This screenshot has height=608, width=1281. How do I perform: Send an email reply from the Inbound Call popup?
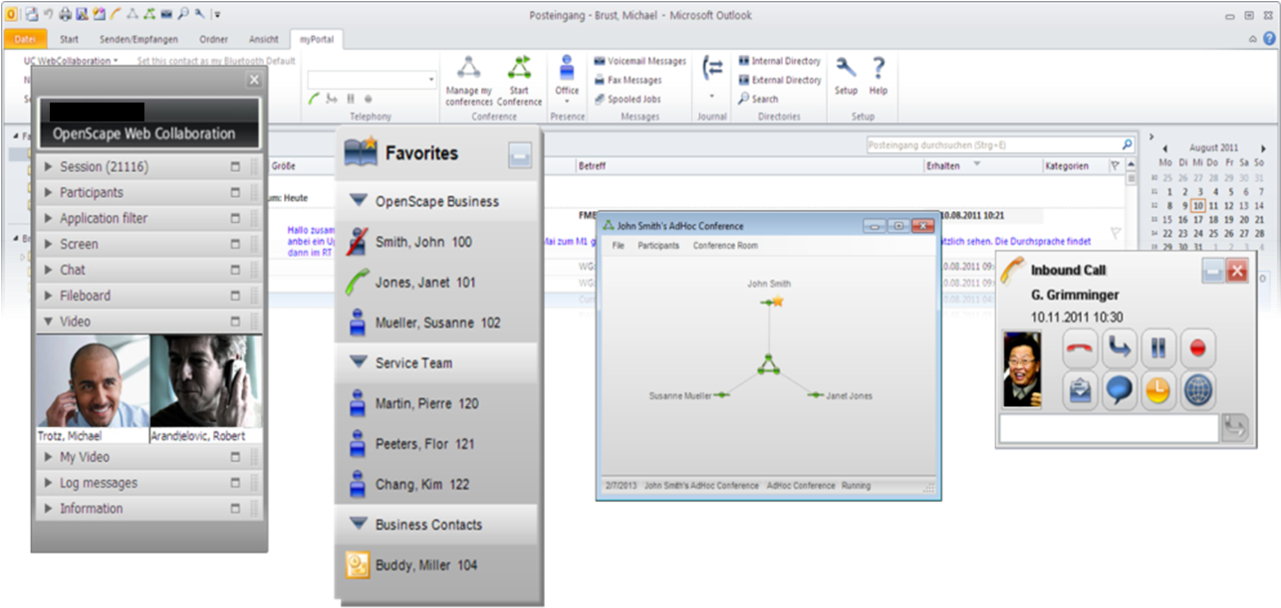pos(1078,390)
